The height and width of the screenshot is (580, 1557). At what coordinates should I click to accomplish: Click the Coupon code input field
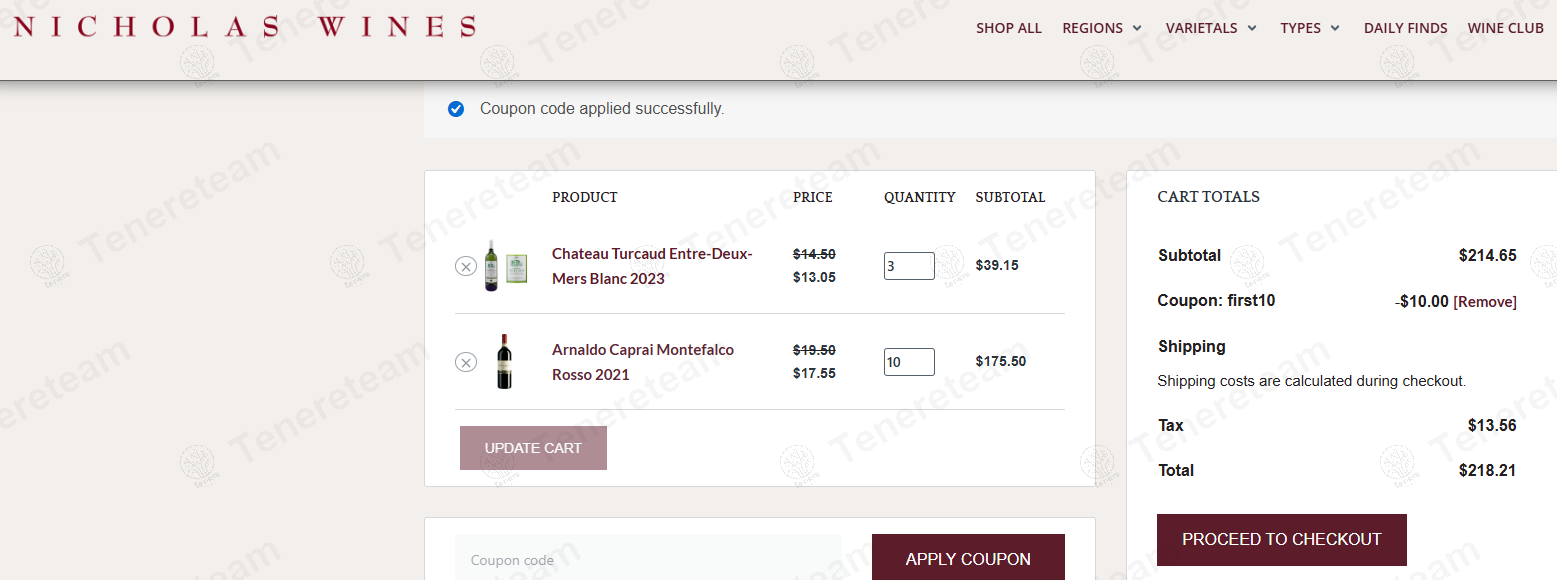[x=648, y=559]
